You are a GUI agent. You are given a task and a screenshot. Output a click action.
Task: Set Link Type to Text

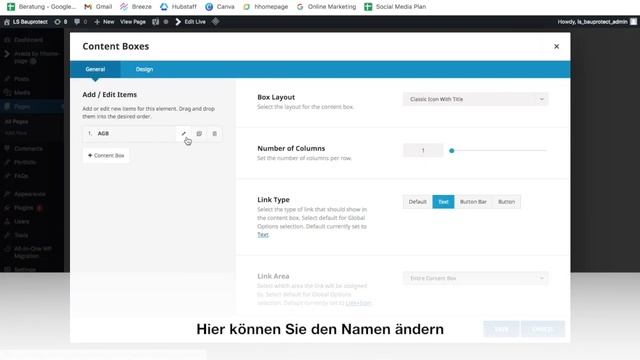point(443,202)
